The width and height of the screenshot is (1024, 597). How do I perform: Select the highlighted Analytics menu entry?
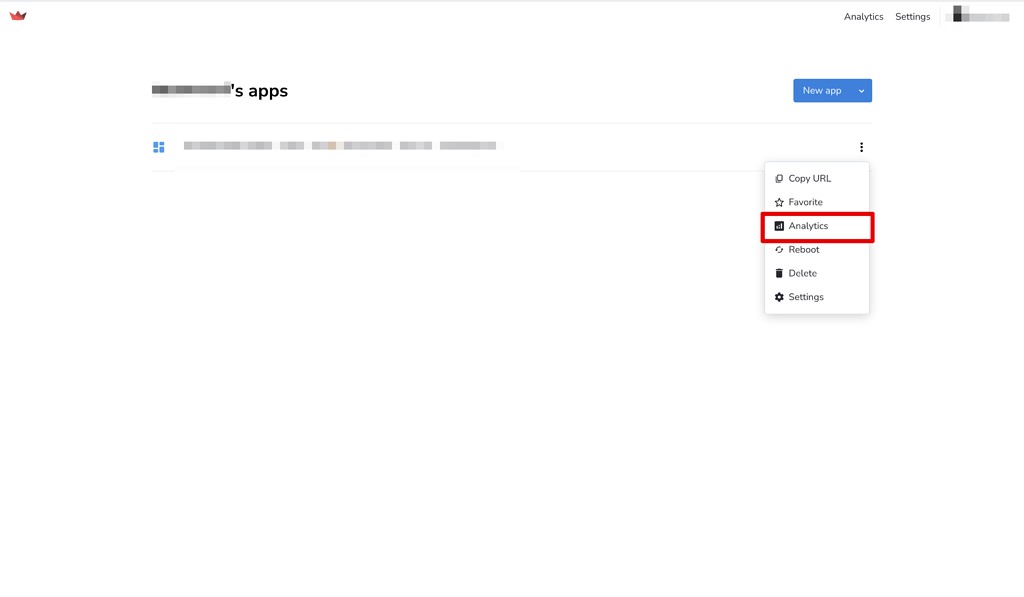tap(812, 226)
